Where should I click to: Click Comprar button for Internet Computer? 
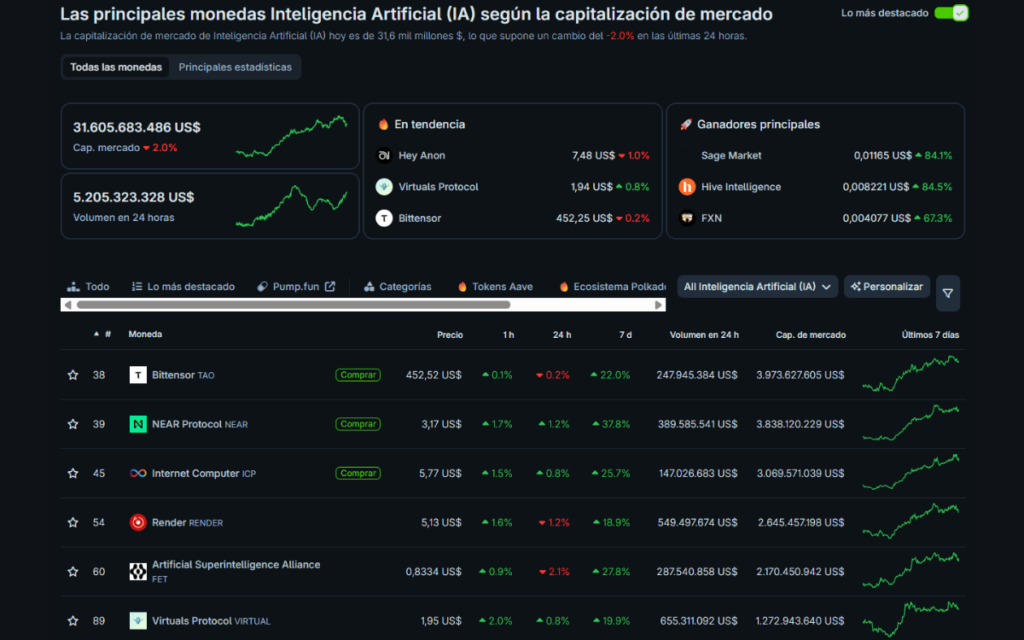(358, 473)
